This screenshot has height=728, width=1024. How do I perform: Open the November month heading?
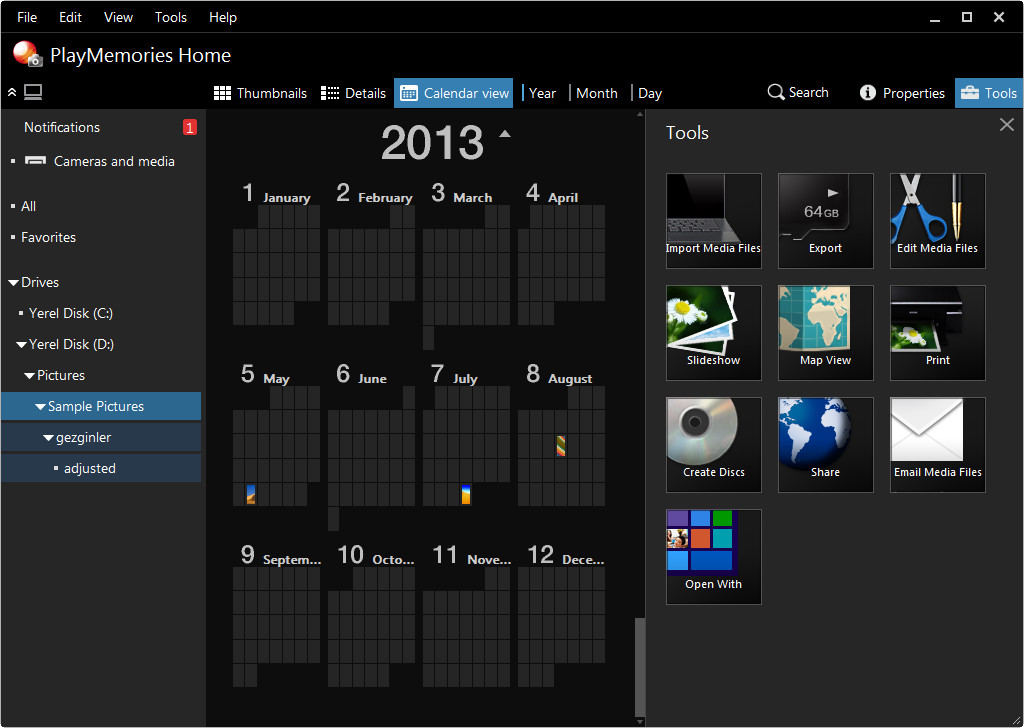(472, 556)
